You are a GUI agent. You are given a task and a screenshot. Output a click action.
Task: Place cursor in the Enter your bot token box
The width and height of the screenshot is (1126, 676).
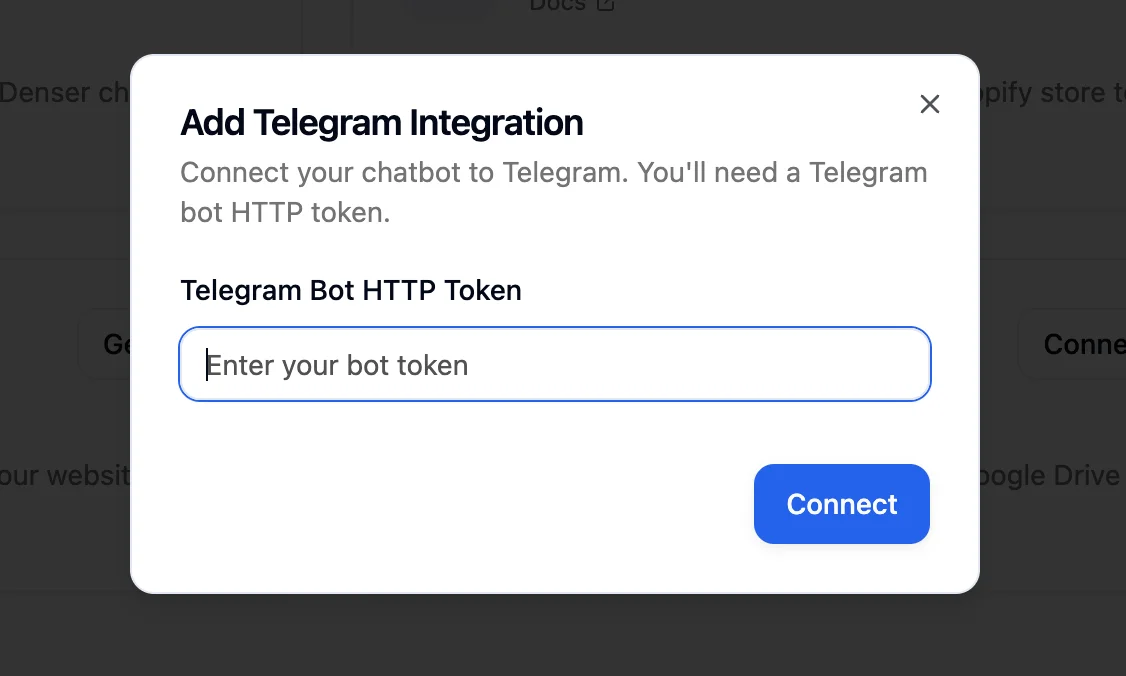554,364
